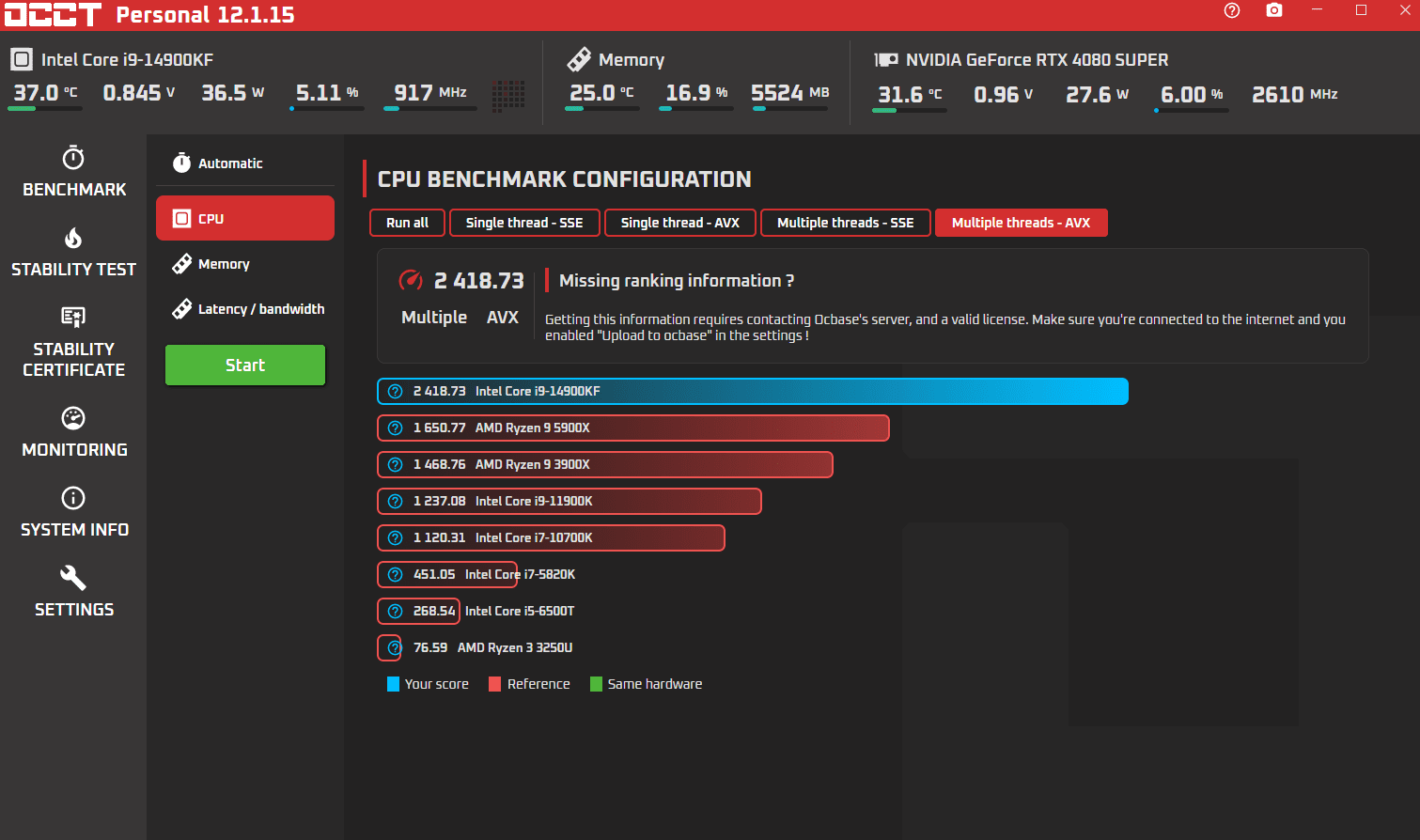Click info icon on AMD Ryzen 9 3900X bar
Viewport: 1420px width, 840px height.
pos(396,465)
